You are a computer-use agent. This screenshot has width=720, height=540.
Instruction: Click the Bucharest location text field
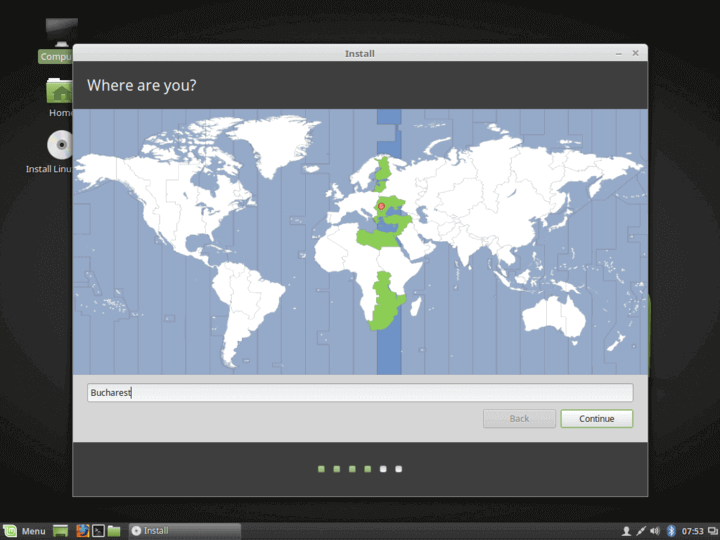tap(360, 393)
